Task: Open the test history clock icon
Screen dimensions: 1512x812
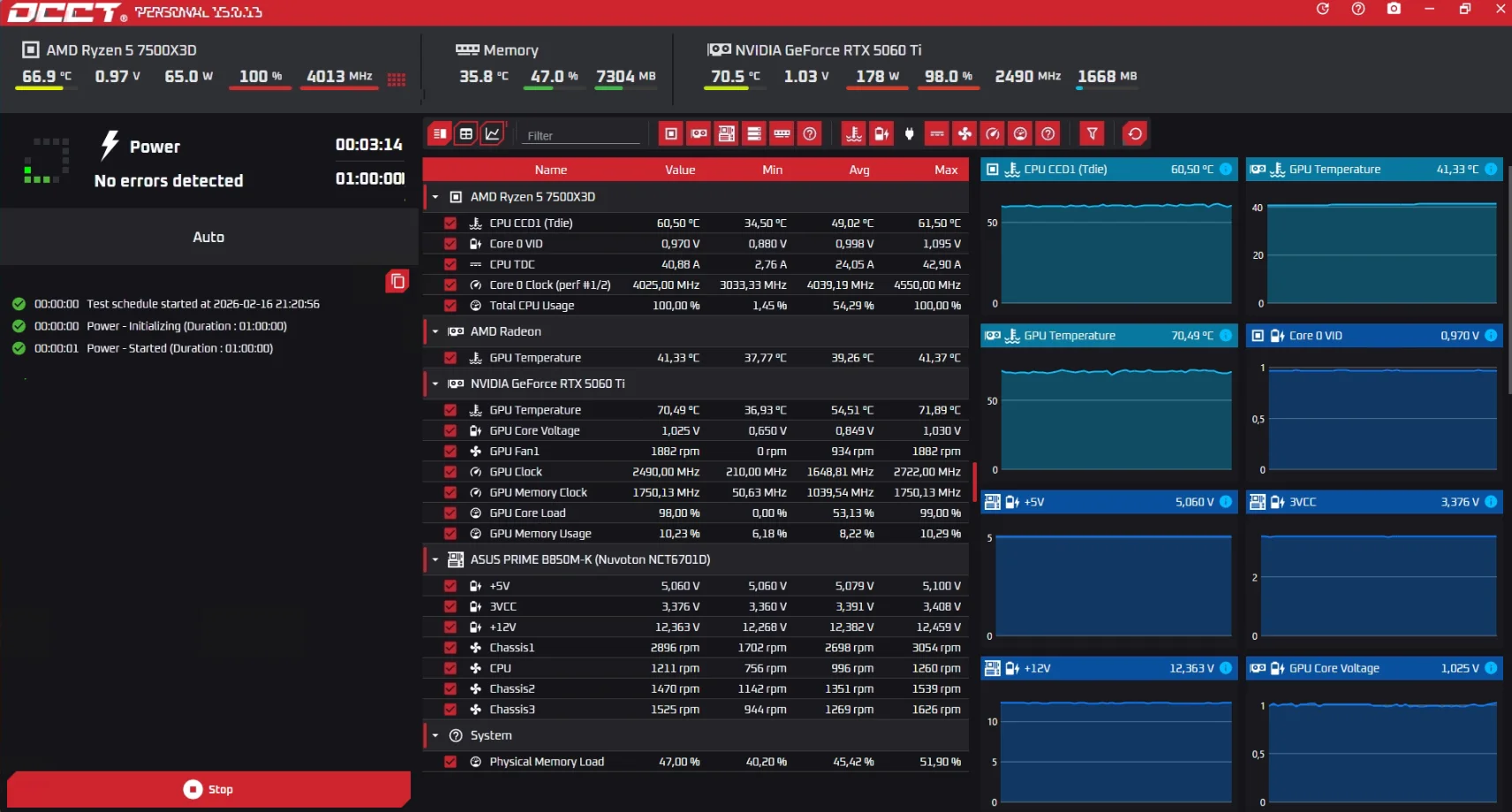Action: click(x=1322, y=9)
